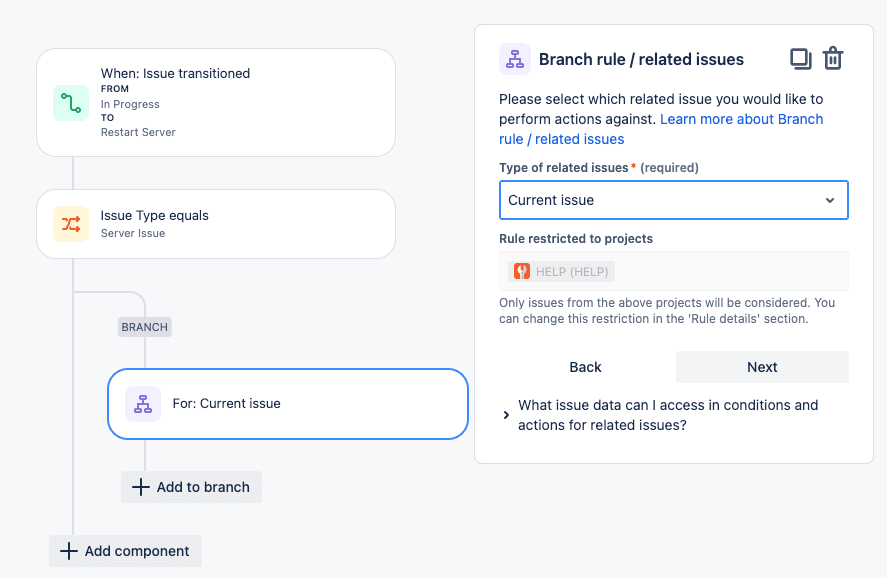Click the branch icon in panel header
The image size is (887, 578).
(x=515, y=59)
